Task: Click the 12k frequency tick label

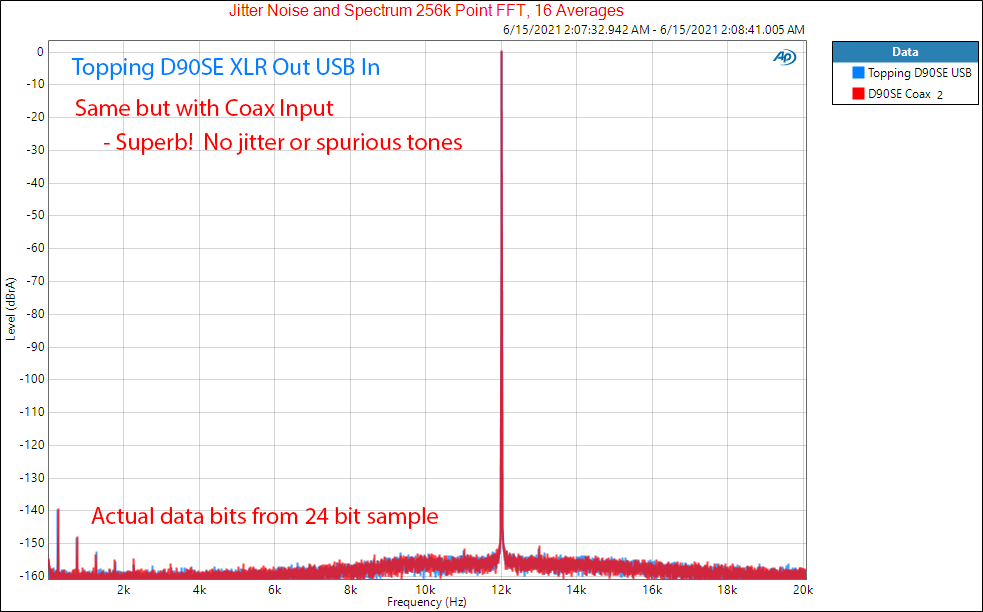Action: click(501, 589)
